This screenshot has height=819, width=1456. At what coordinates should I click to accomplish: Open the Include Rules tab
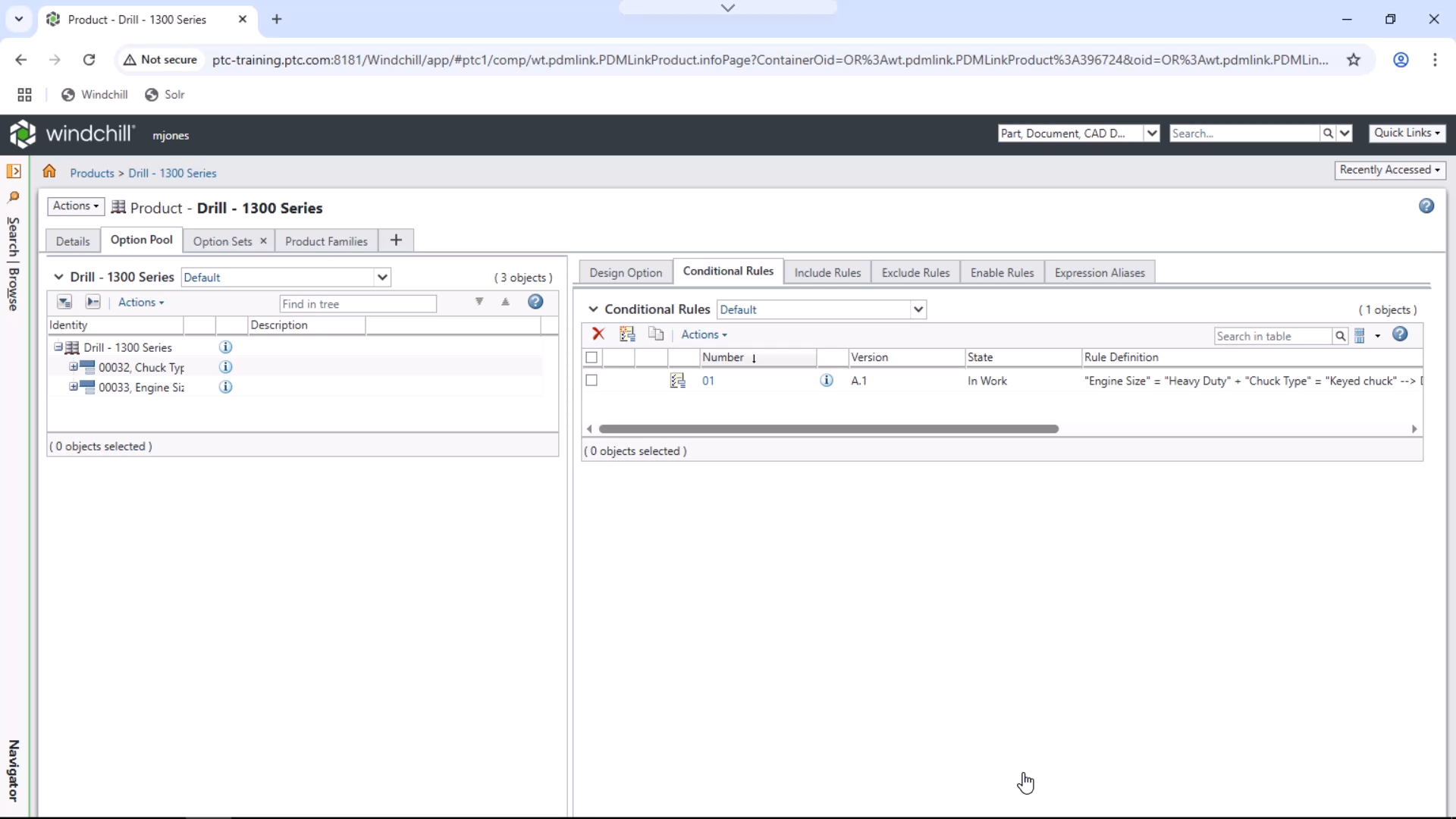(827, 272)
